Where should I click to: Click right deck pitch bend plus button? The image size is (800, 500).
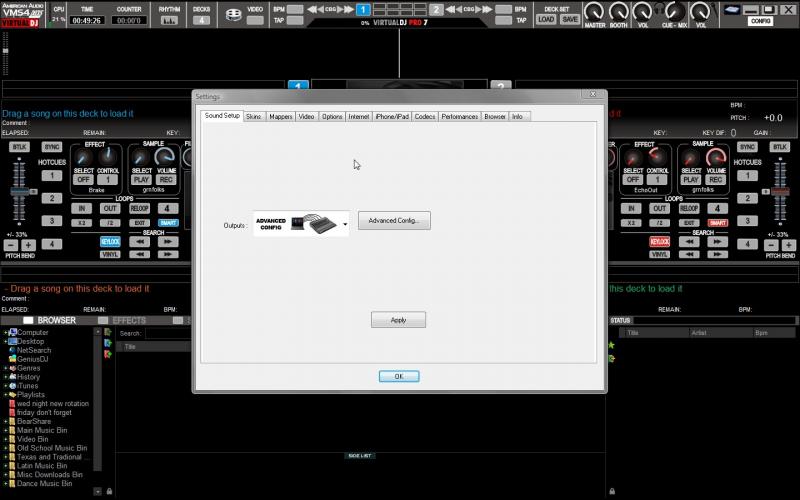789,245
